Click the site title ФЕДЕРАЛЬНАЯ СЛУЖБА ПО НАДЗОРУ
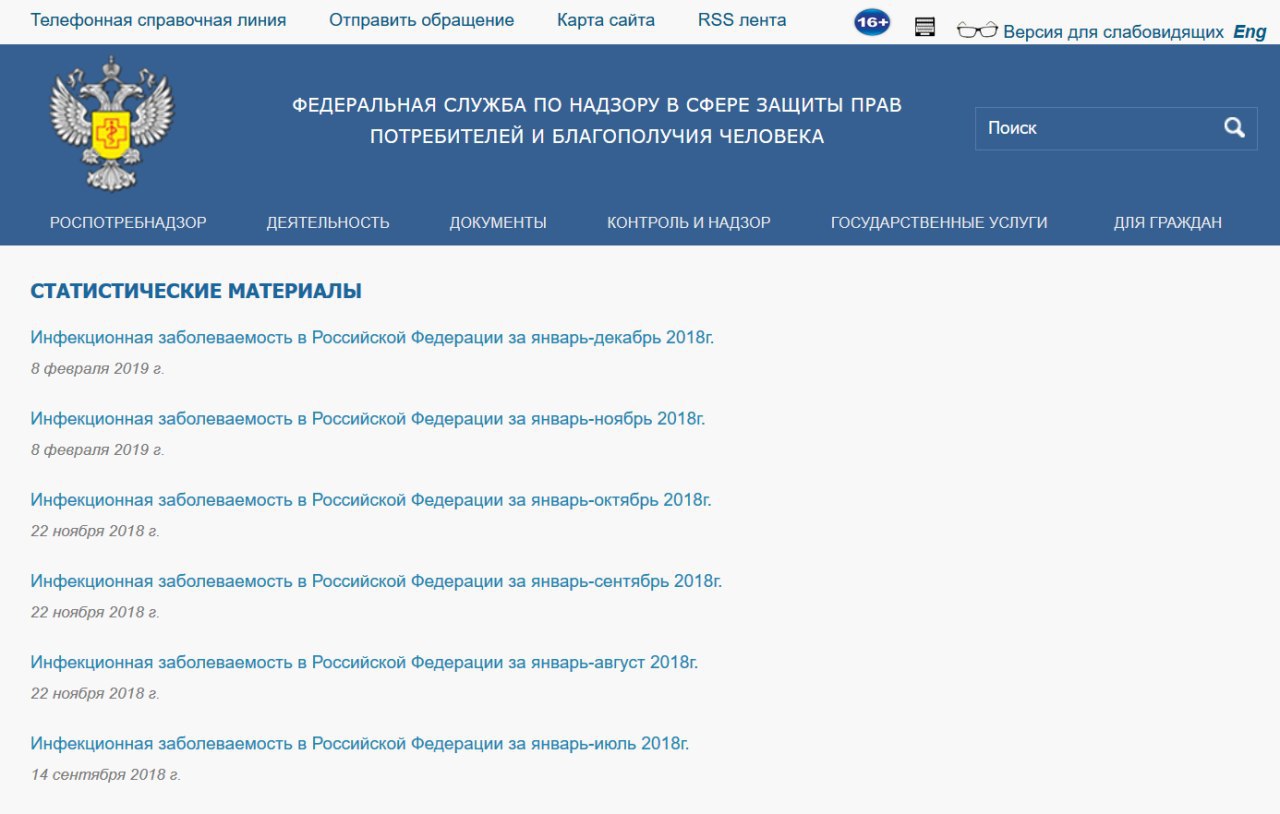 click(x=597, y=120)
